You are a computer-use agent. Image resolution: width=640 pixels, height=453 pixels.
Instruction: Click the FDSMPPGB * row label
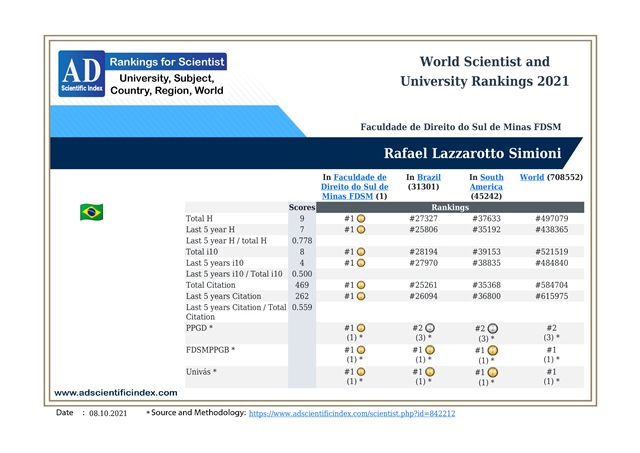coord(210,350)
